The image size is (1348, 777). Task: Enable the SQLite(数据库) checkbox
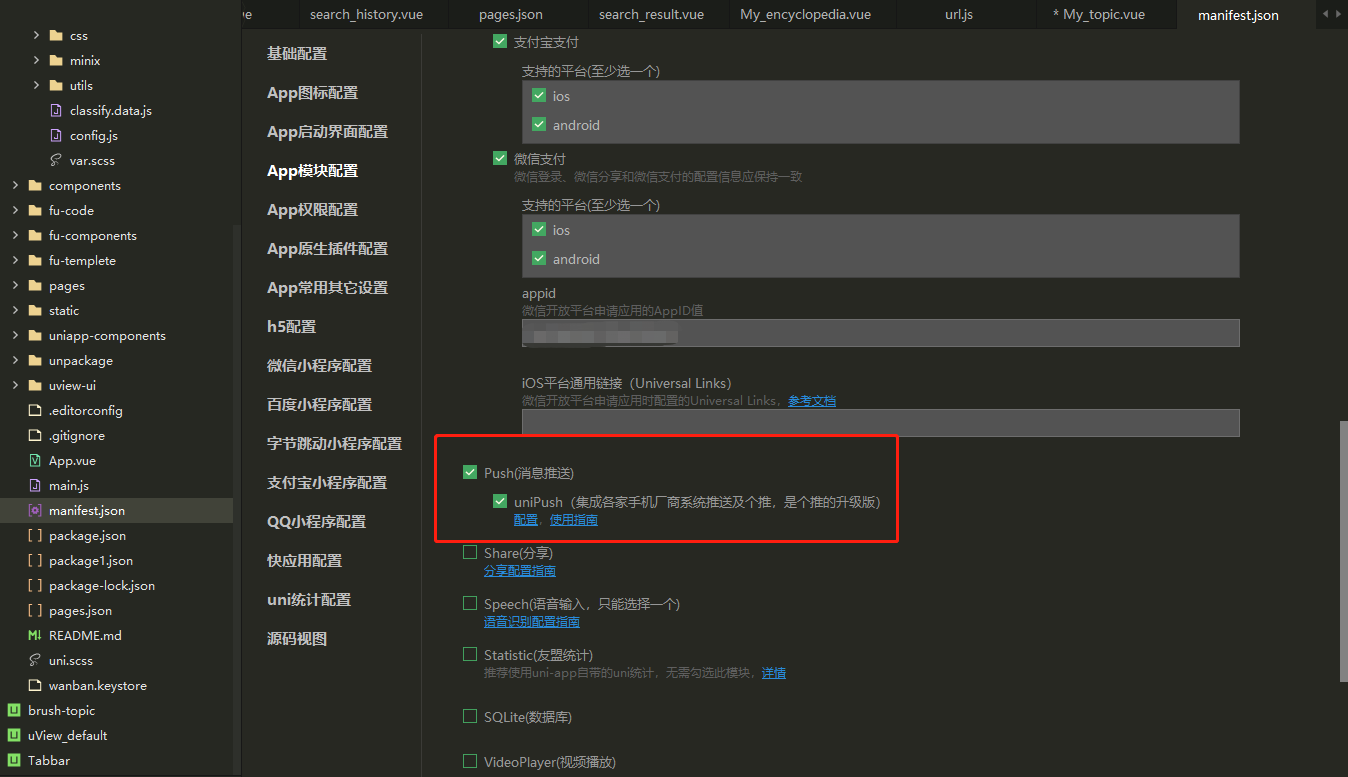470,716
